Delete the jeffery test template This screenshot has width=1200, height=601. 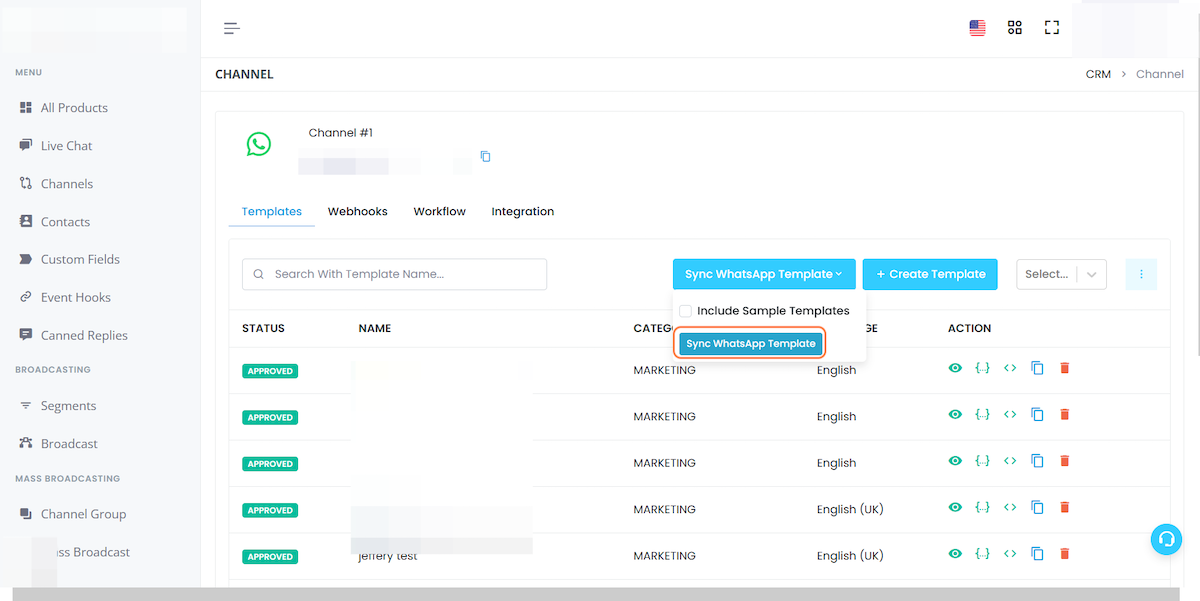tap(1064, 554)
